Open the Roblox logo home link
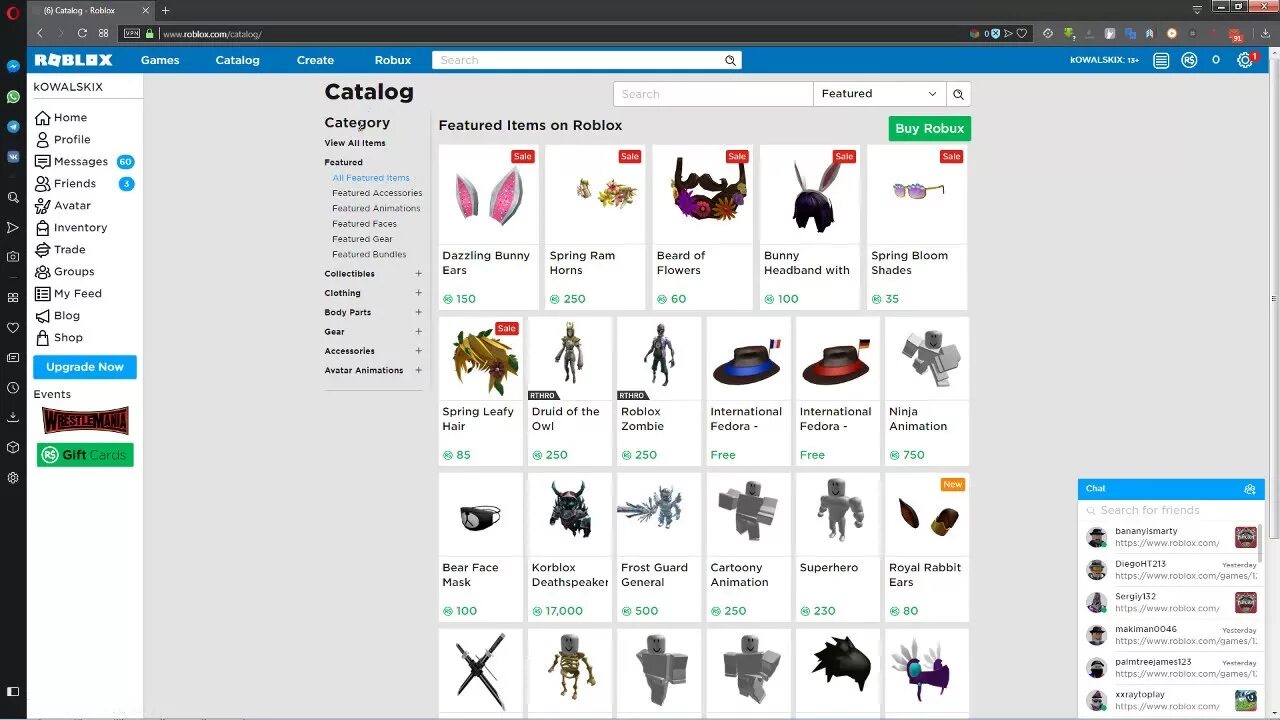The width and height of the screenshot is (1280, 720). tap(73, 60)
